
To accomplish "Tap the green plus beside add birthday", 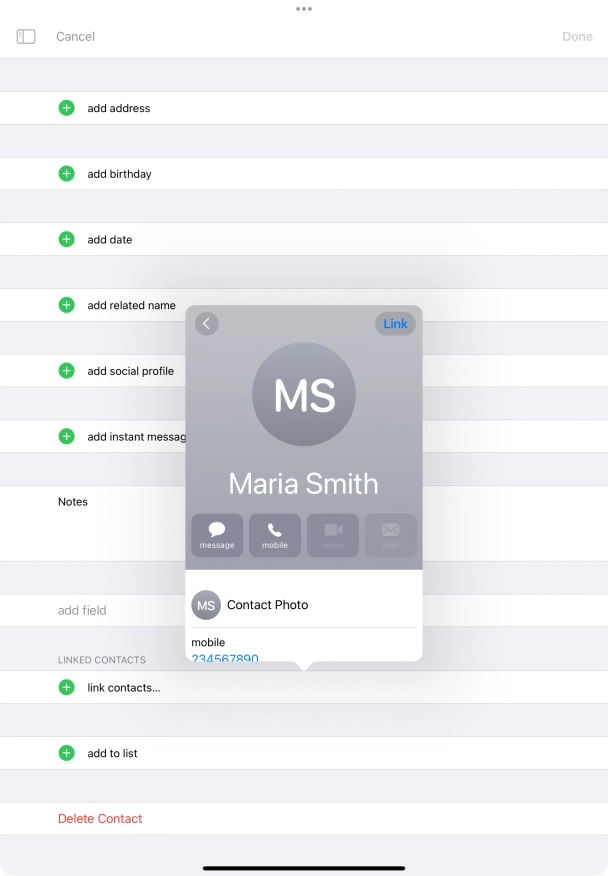I will coord(66,174).
